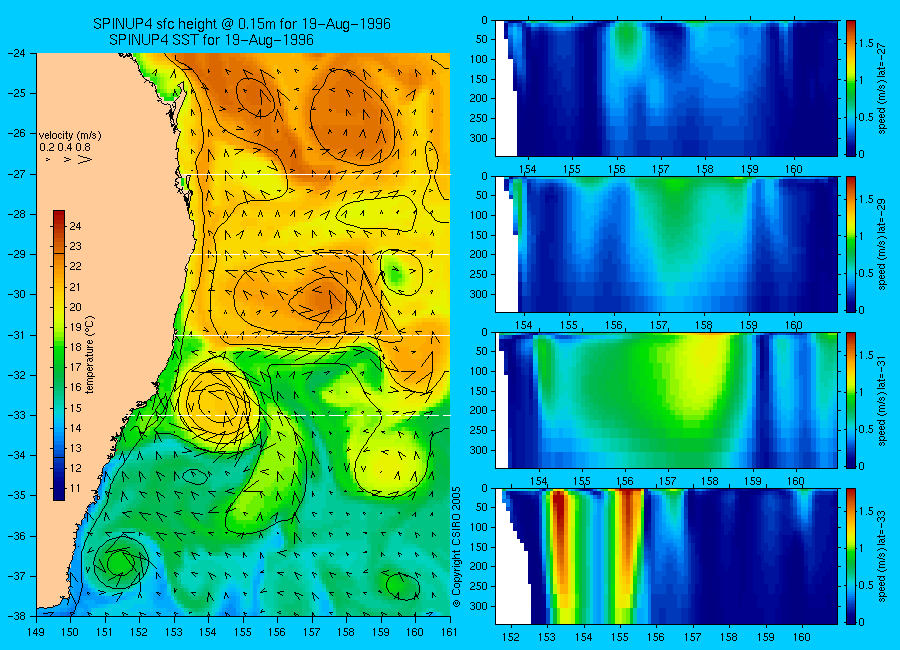
Task: Click the '161' longitude tick label on map
Action: pos(449,632)
